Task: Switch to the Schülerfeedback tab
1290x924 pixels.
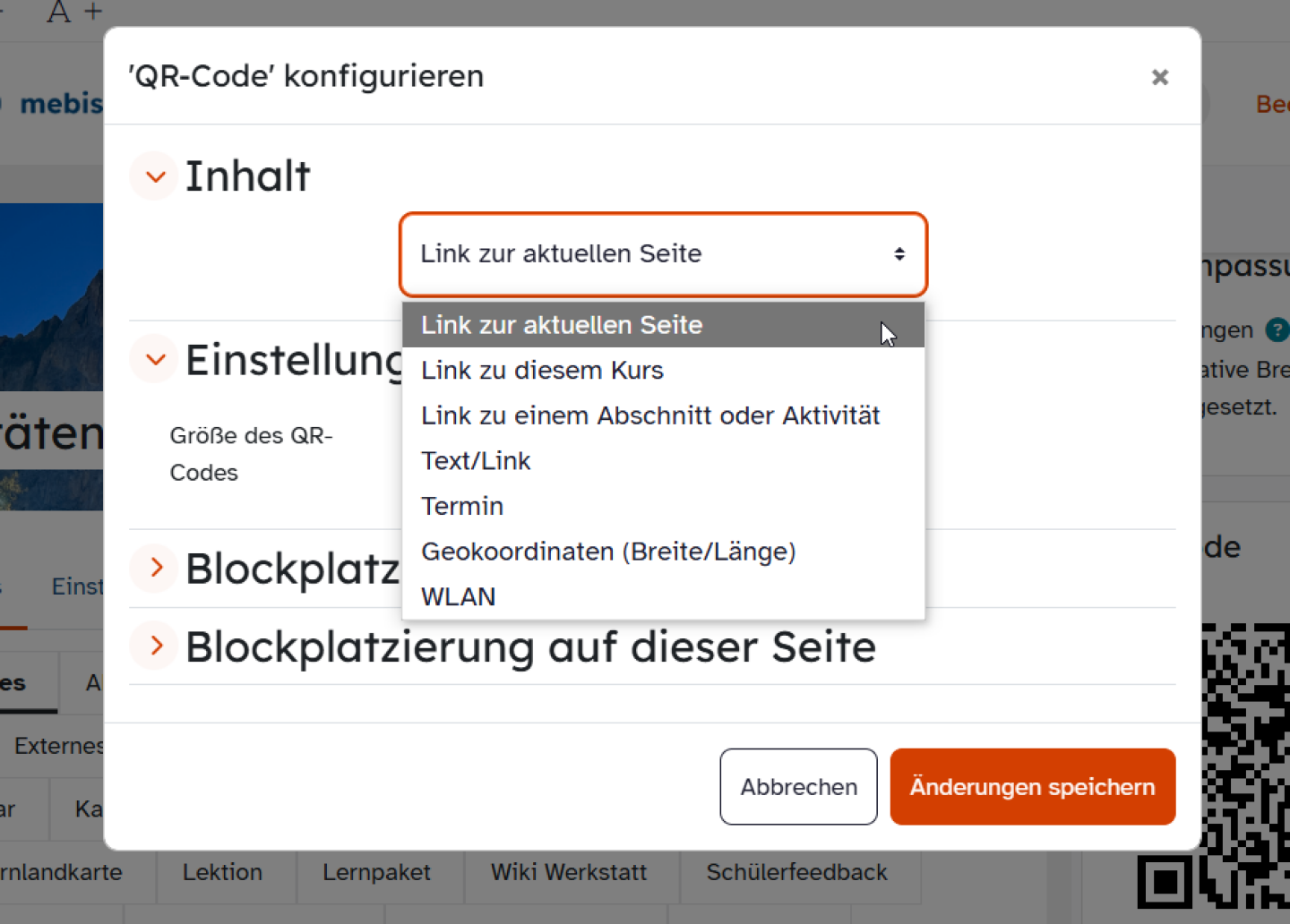Action: point(796,871)
